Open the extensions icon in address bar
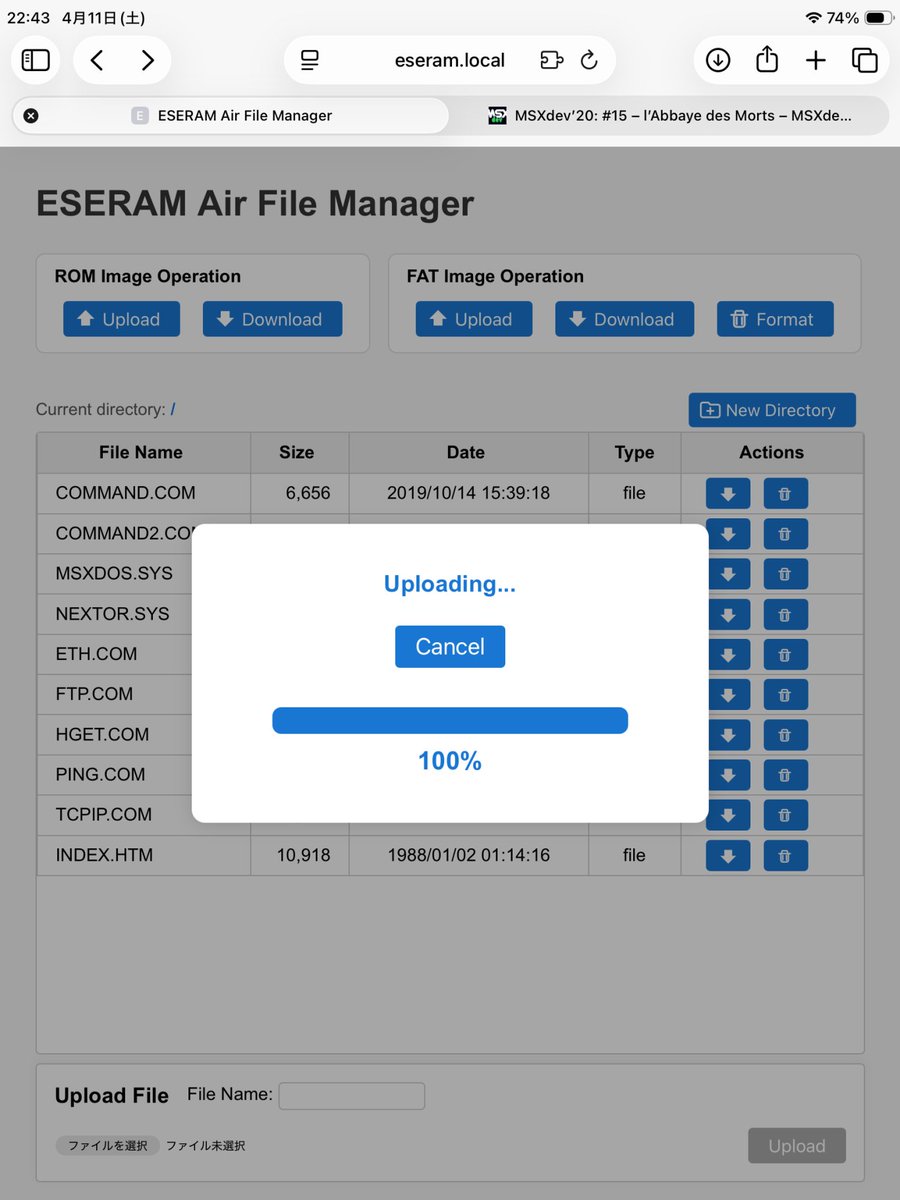900x1200 pixels. 551,60
